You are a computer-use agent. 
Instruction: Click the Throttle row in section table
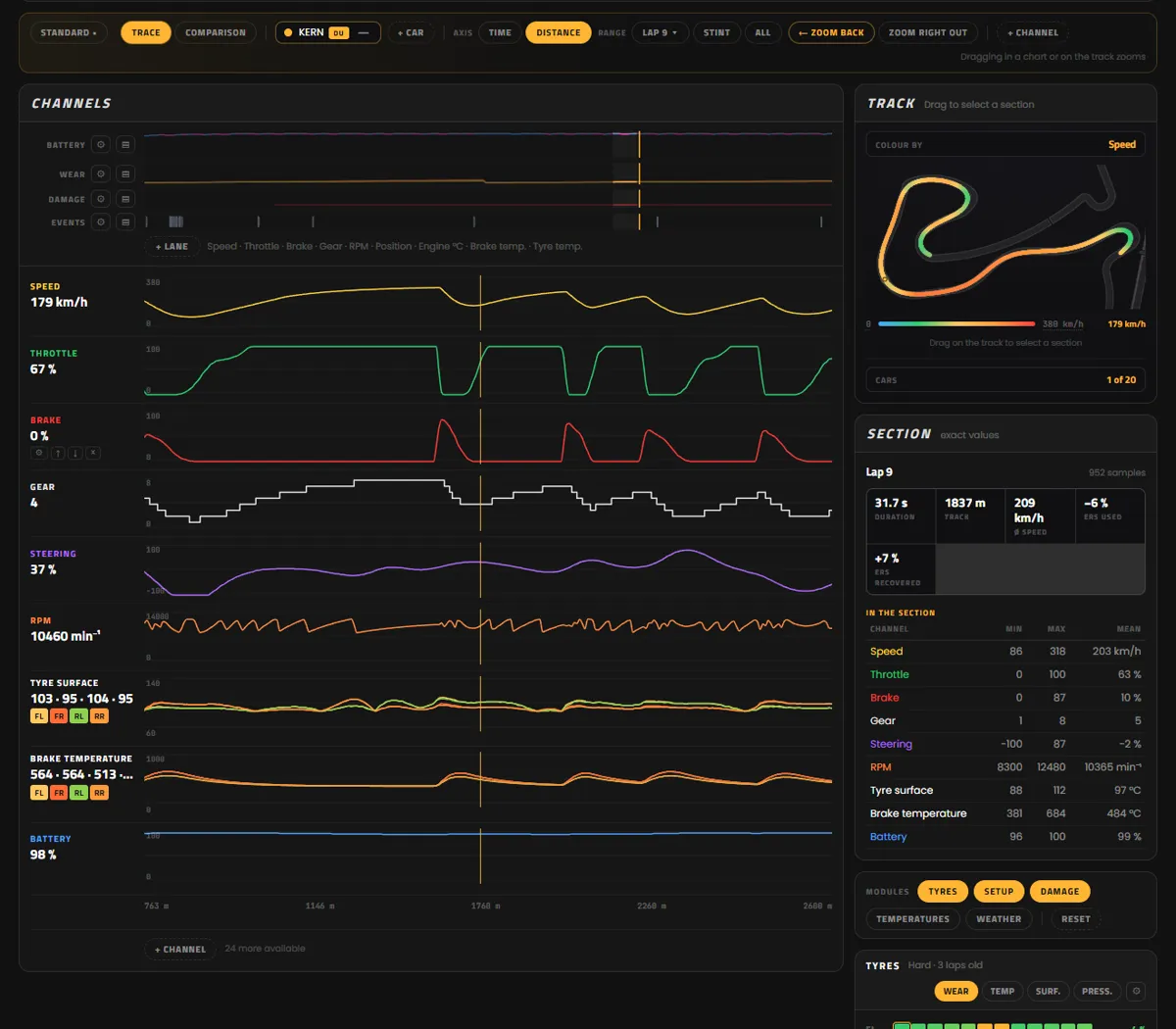click(x=1005, y=674)
